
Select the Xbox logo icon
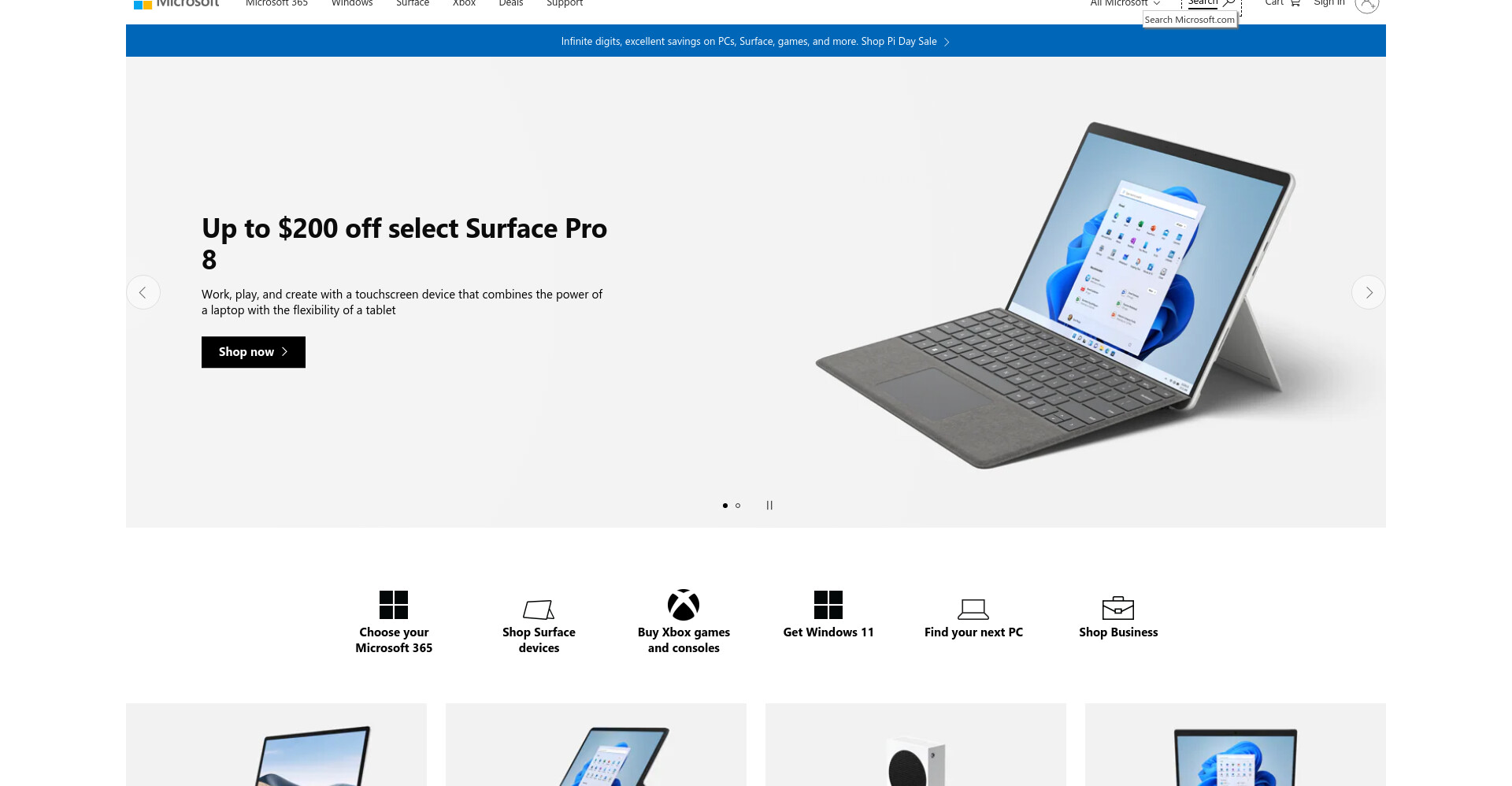click(684, 605)
